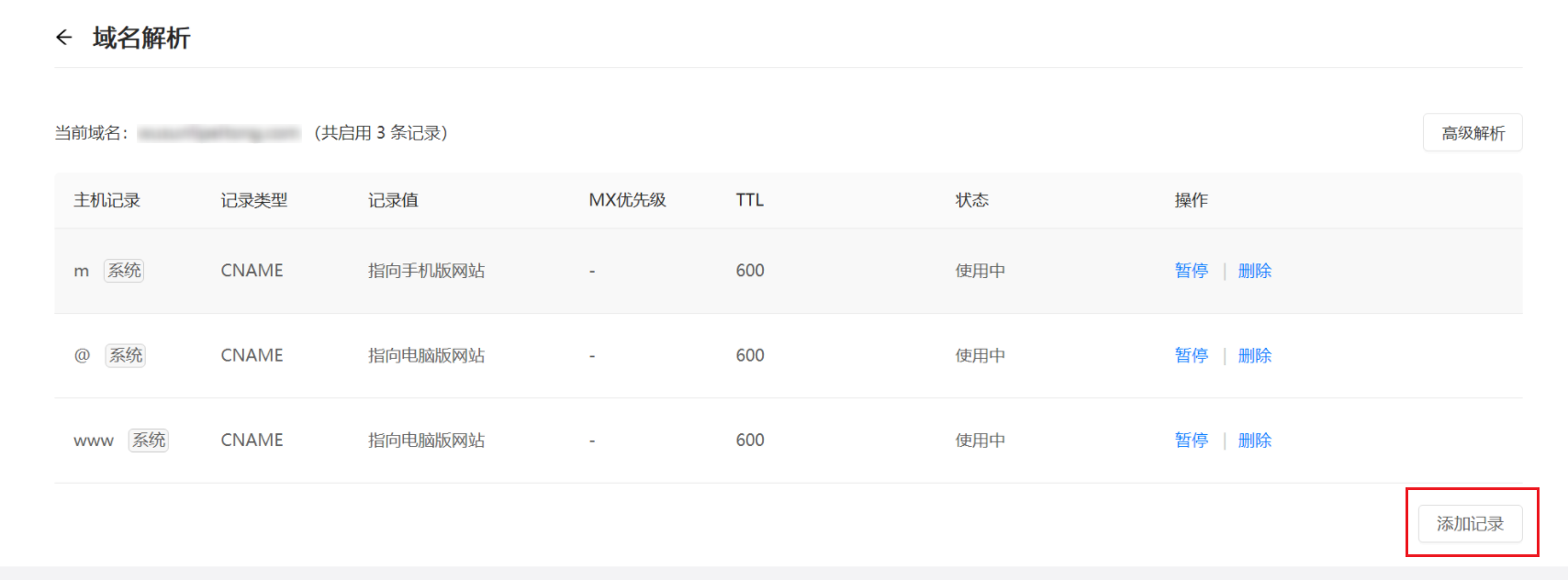Viewport: 1568px width, 580px height.
Task: Select the MX优先级 column header
Action: point(627,200)
